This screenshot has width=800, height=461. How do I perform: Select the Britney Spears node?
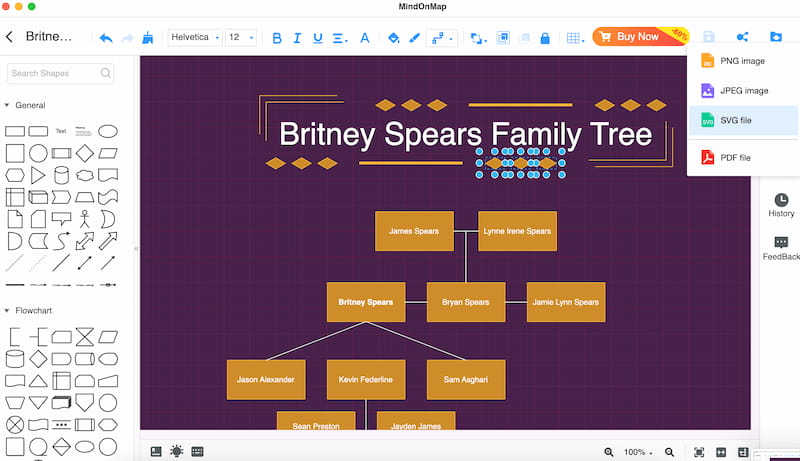click(x=366, y=302)
